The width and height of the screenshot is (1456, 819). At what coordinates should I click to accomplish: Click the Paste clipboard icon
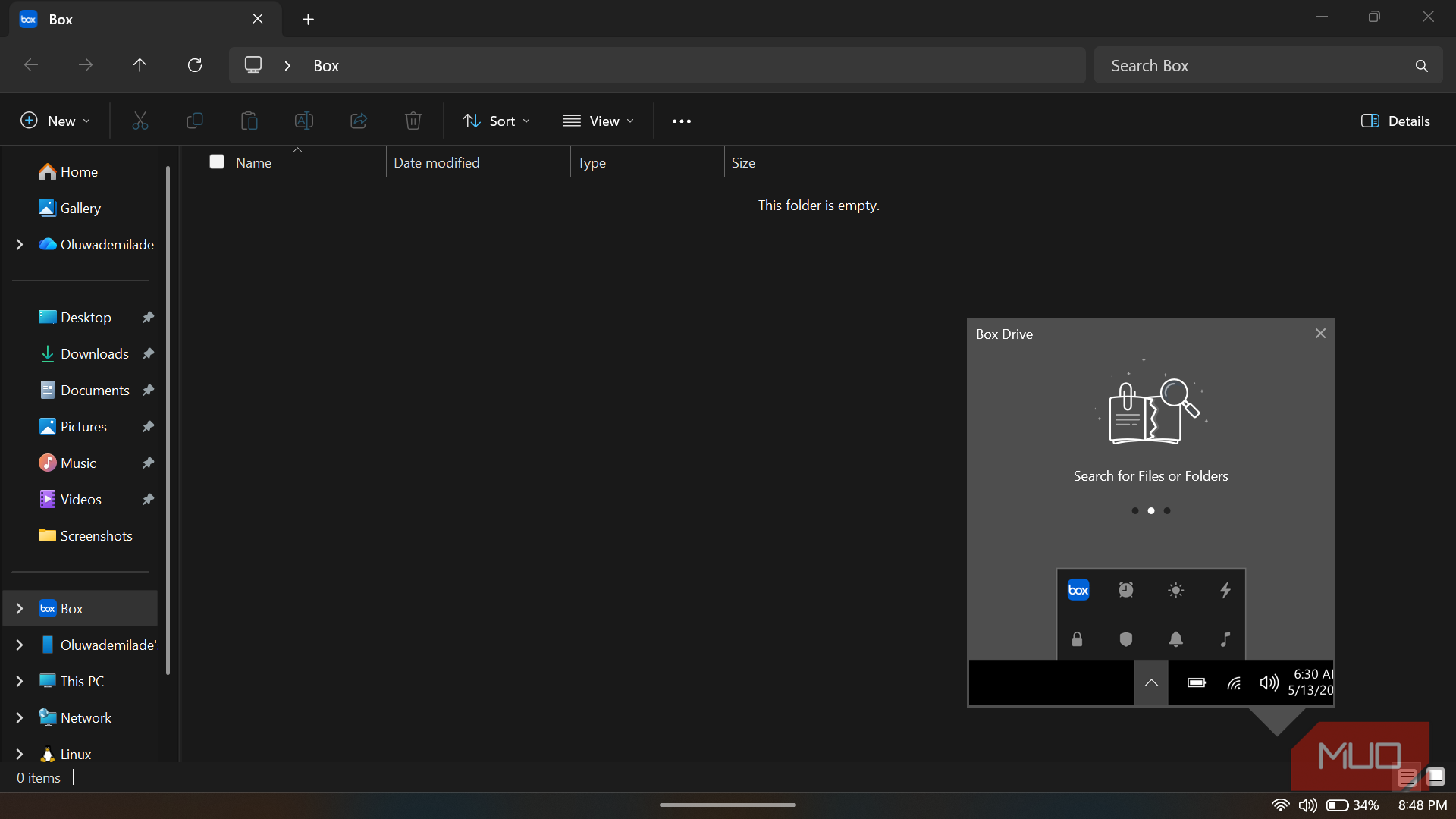(249, 121)
